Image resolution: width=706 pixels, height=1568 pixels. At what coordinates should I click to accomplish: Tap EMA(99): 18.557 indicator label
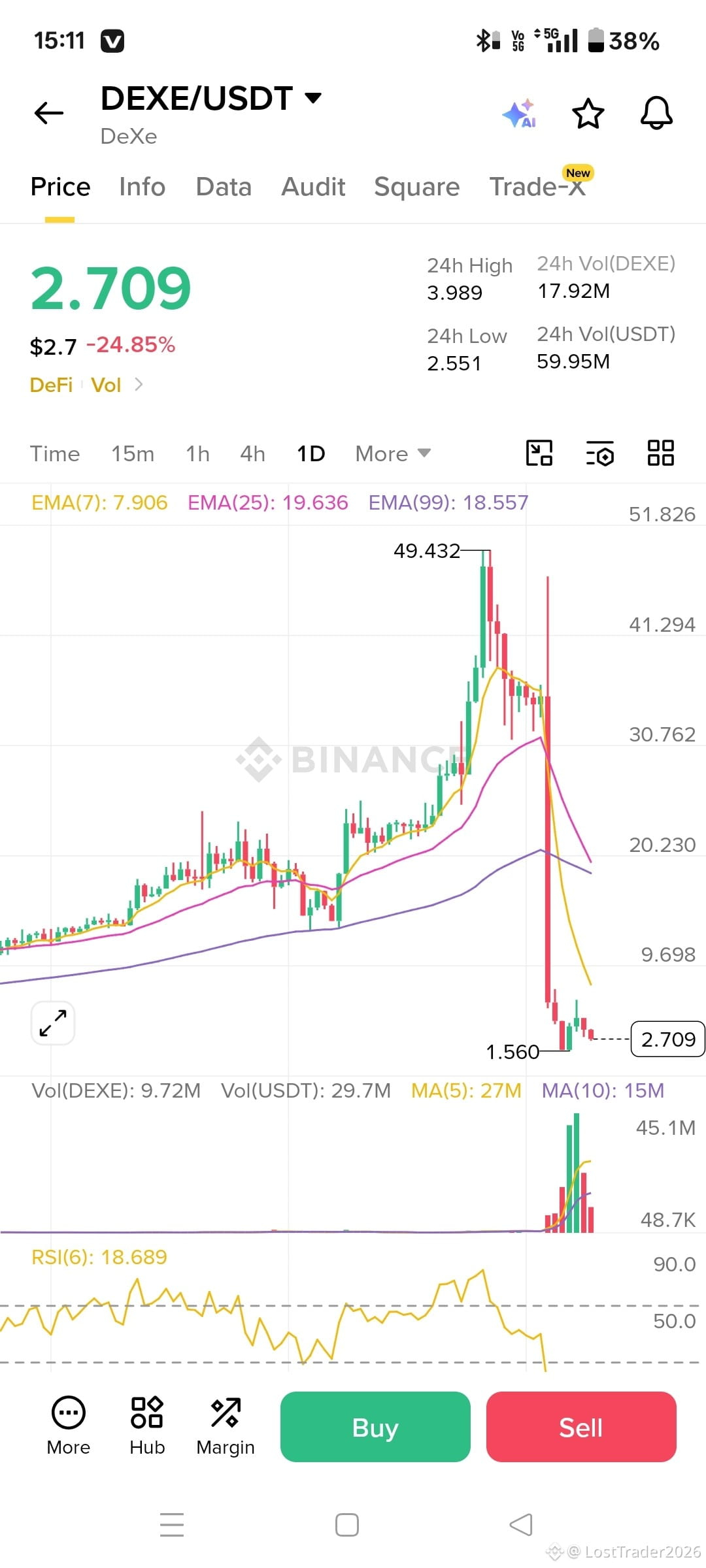448,502
